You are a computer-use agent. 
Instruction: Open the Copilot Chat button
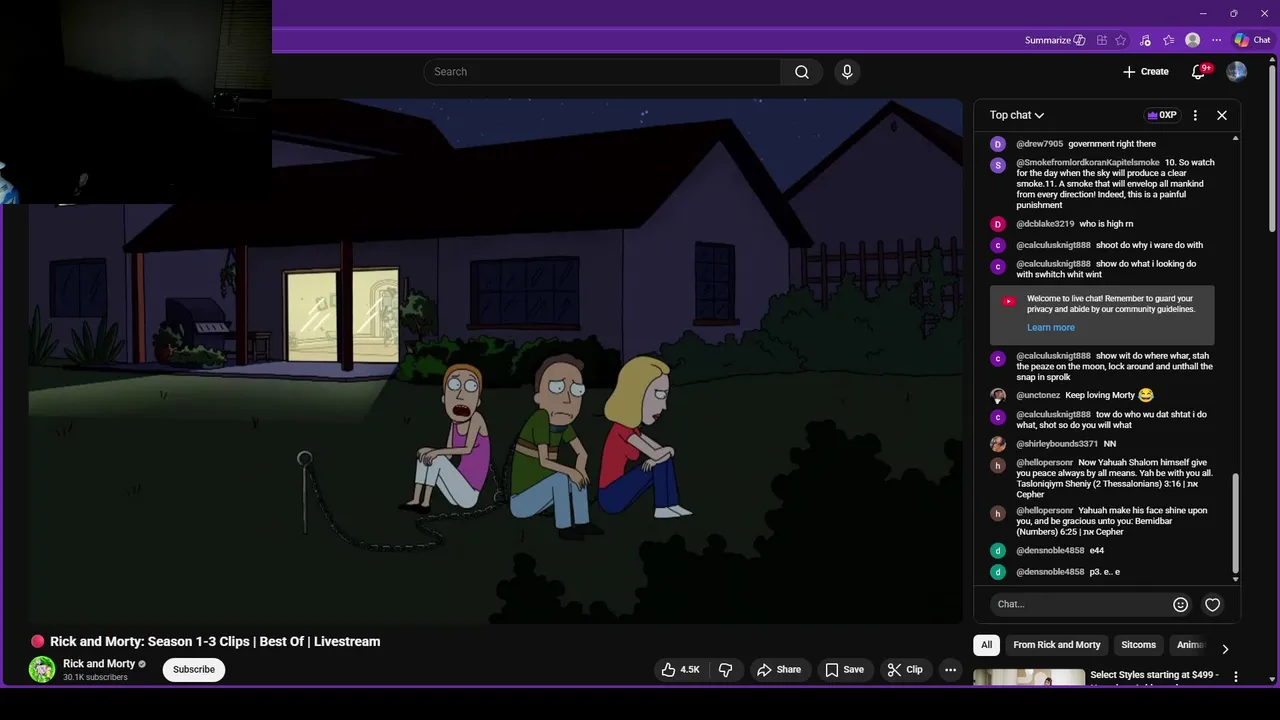click(1252, 40)
